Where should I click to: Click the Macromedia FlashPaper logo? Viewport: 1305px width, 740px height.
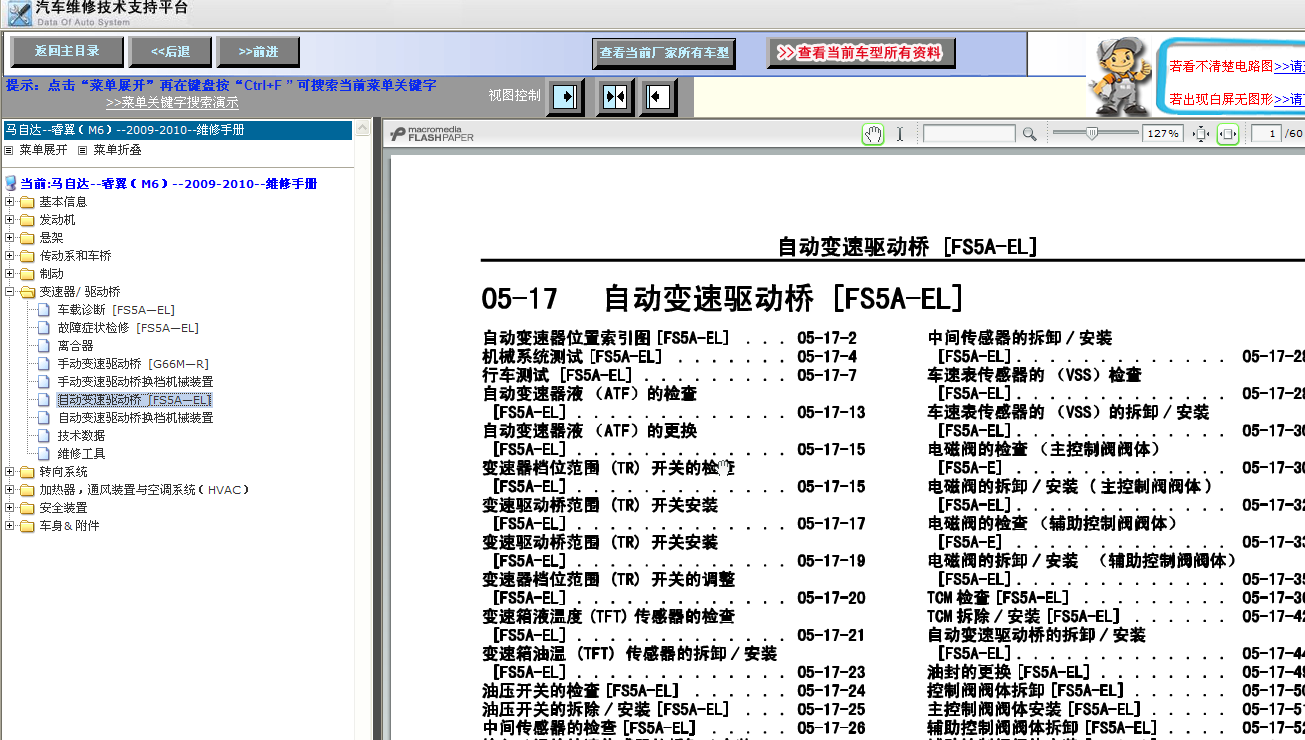point(432,134)
